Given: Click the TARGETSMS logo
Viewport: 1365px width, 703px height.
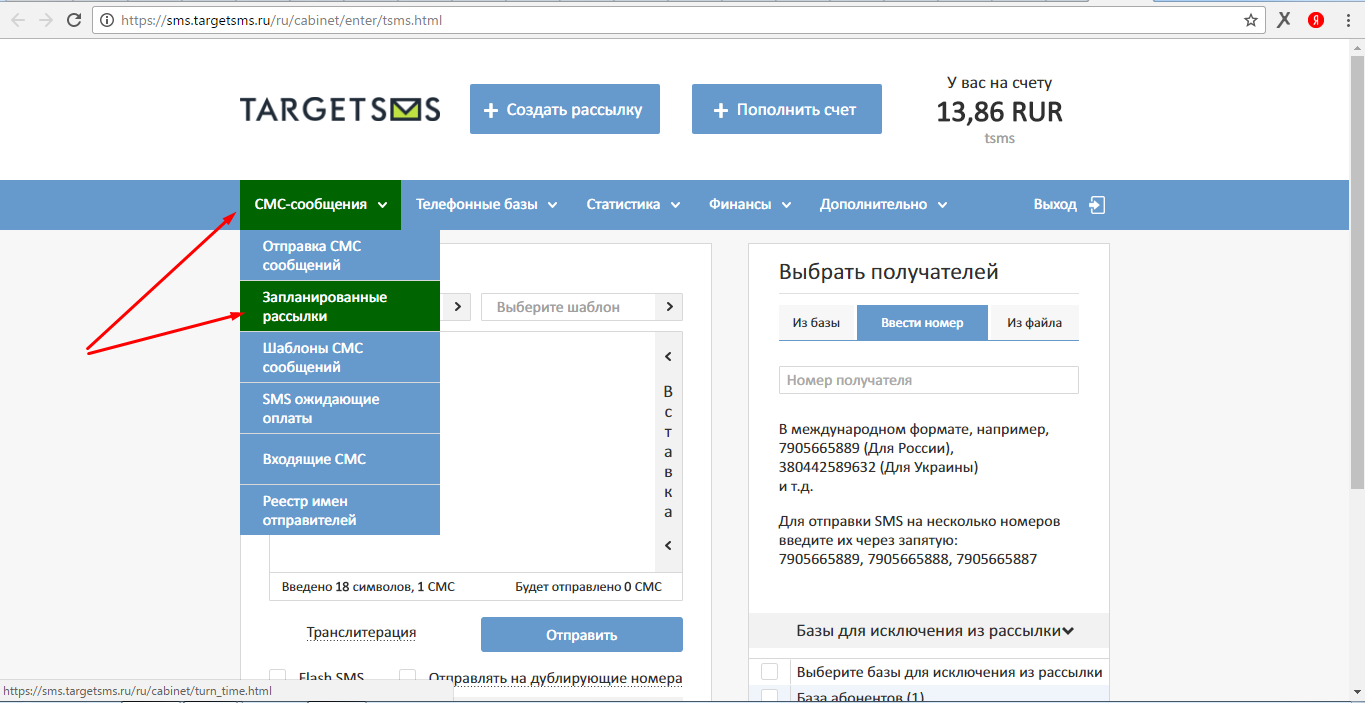Looking at the screenshot, I should 340,109.
